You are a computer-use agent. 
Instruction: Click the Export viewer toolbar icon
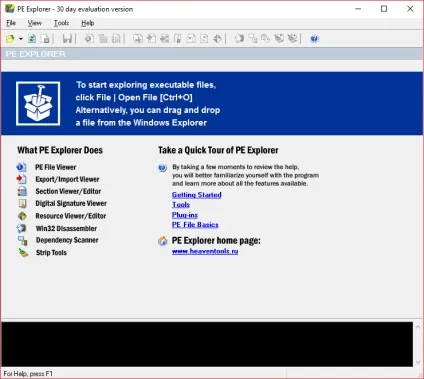click(138, 39)
